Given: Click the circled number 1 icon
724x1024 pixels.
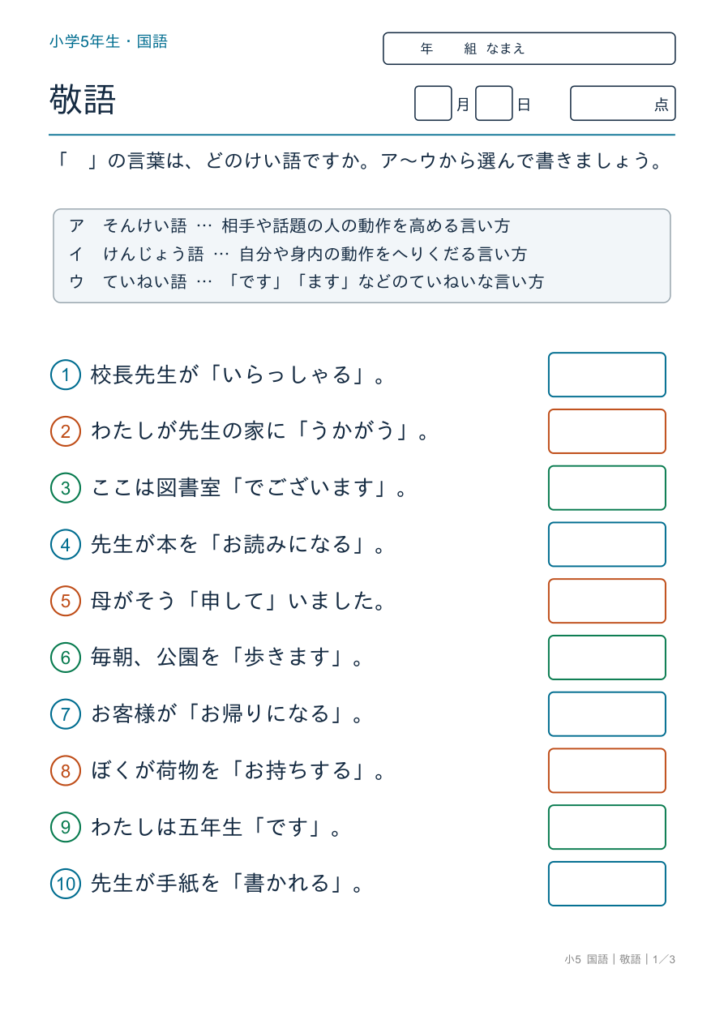Looking at the screenshot, I should [x=65, y=375].
